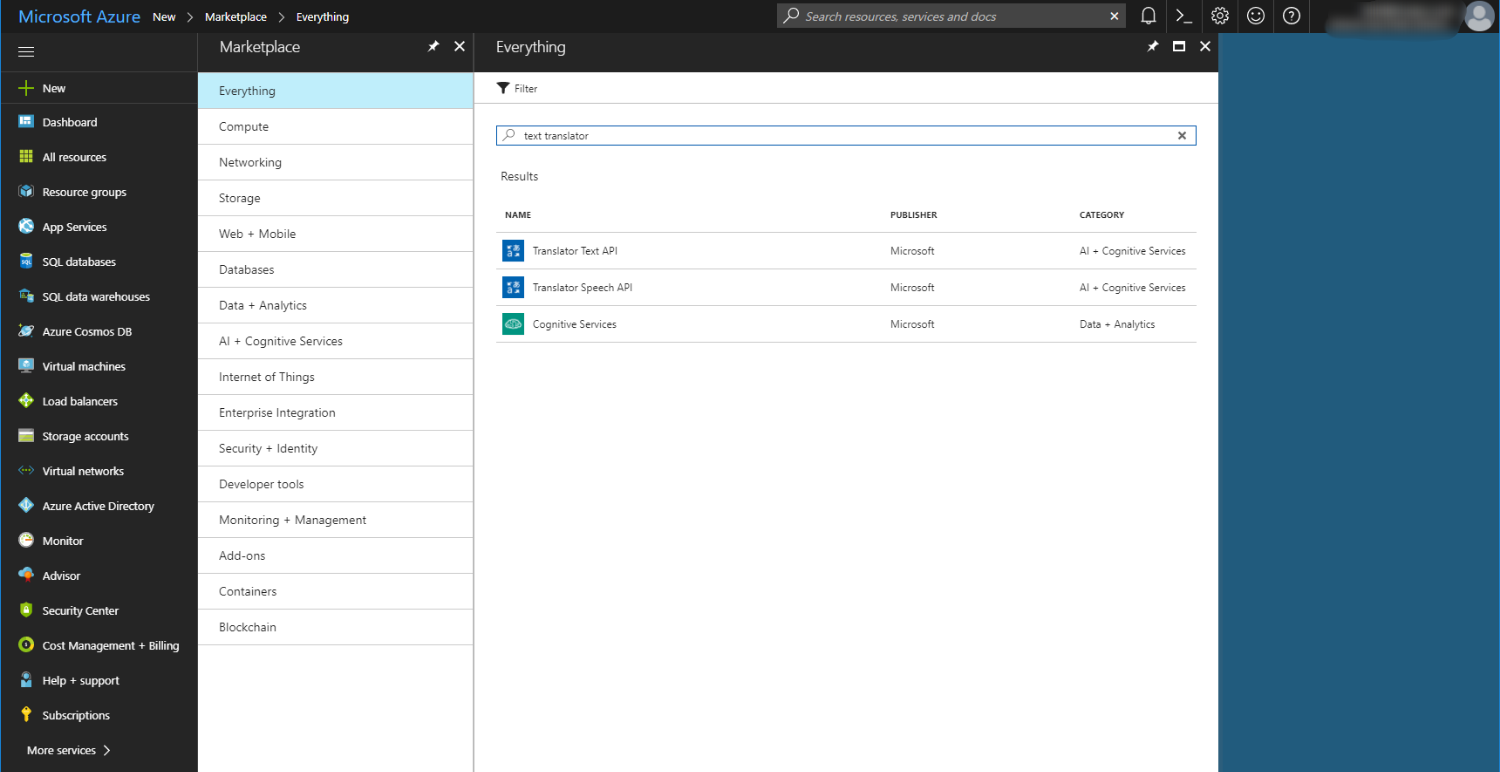Select Monitoring + Management category
This screenshot has width=1500, height=772.
(x=335, y=520)
